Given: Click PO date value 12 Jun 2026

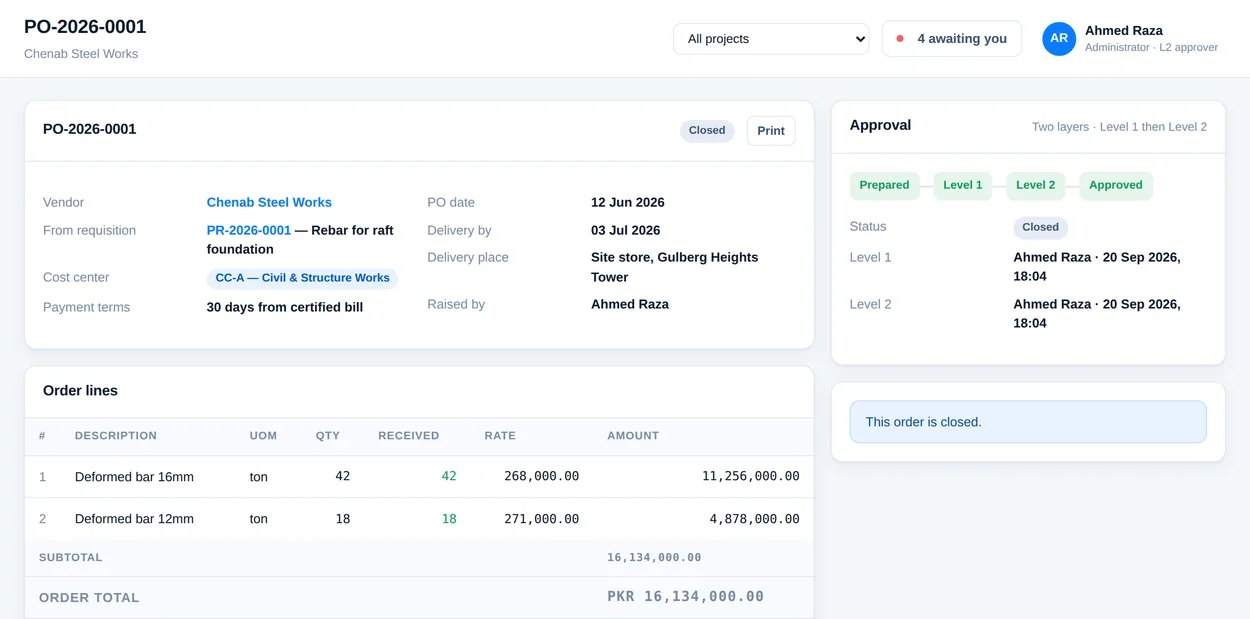Looking at the screenshot, I should (627, 202).
